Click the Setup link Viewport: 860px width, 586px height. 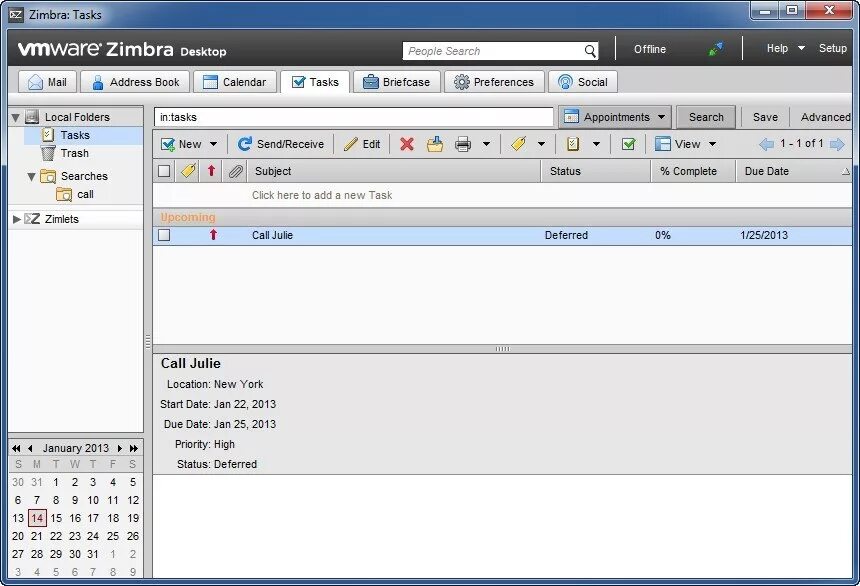pyautogui.click(x=833, y=48)
